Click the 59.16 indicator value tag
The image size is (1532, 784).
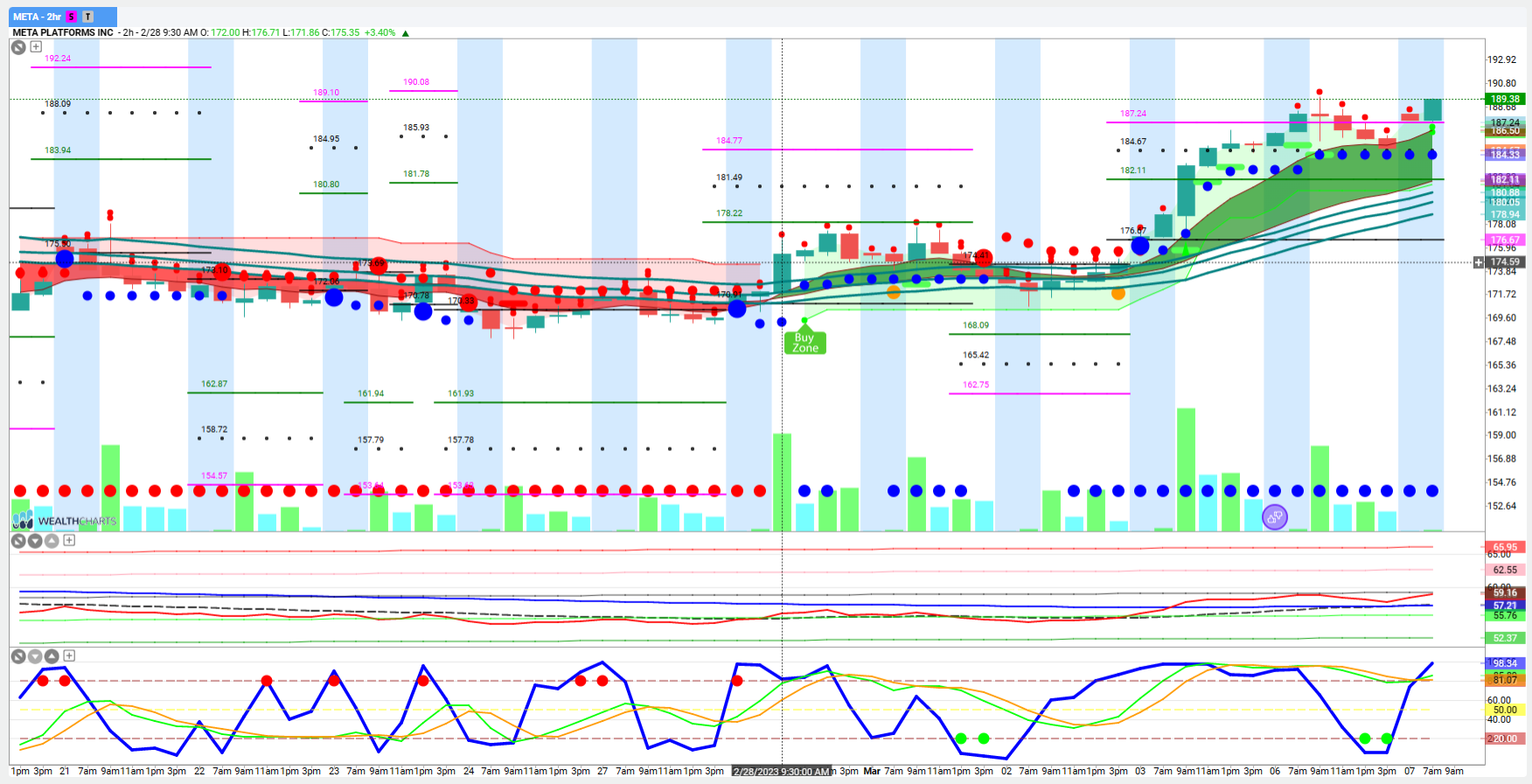point(1505,593)
